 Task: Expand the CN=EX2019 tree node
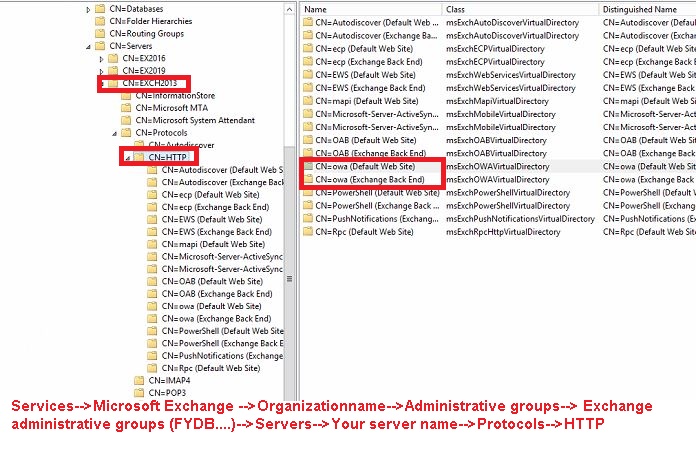(x=101, y=72)
